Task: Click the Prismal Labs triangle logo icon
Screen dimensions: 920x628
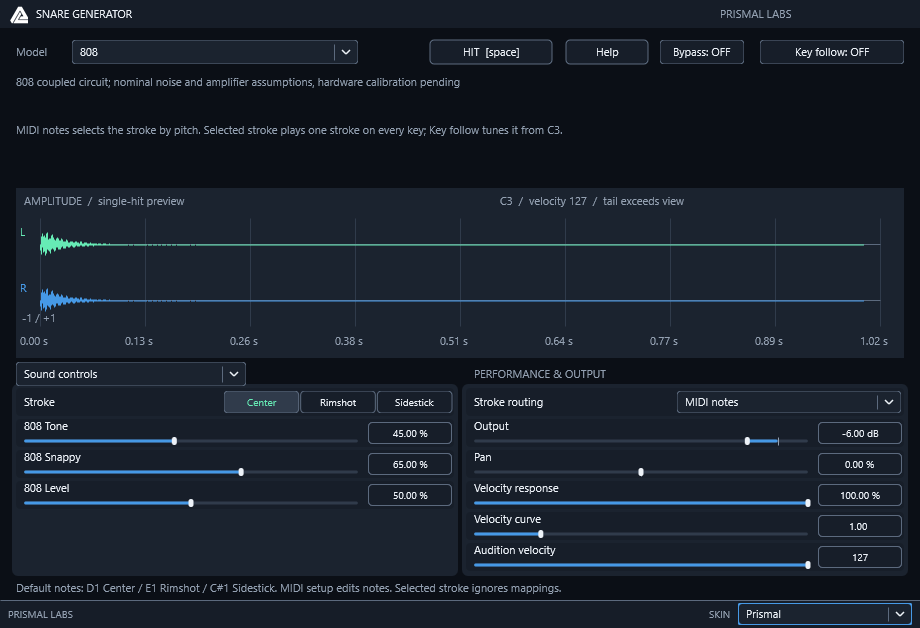Action: (x=19, y=15)
